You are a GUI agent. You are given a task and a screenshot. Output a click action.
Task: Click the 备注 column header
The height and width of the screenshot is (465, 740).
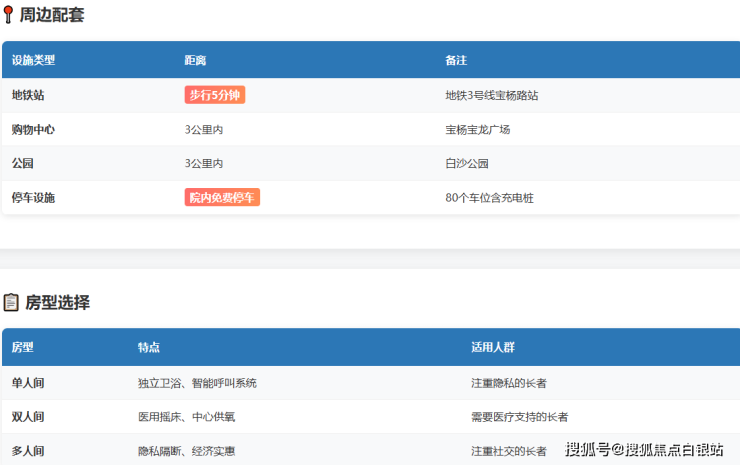coord(456,60)
